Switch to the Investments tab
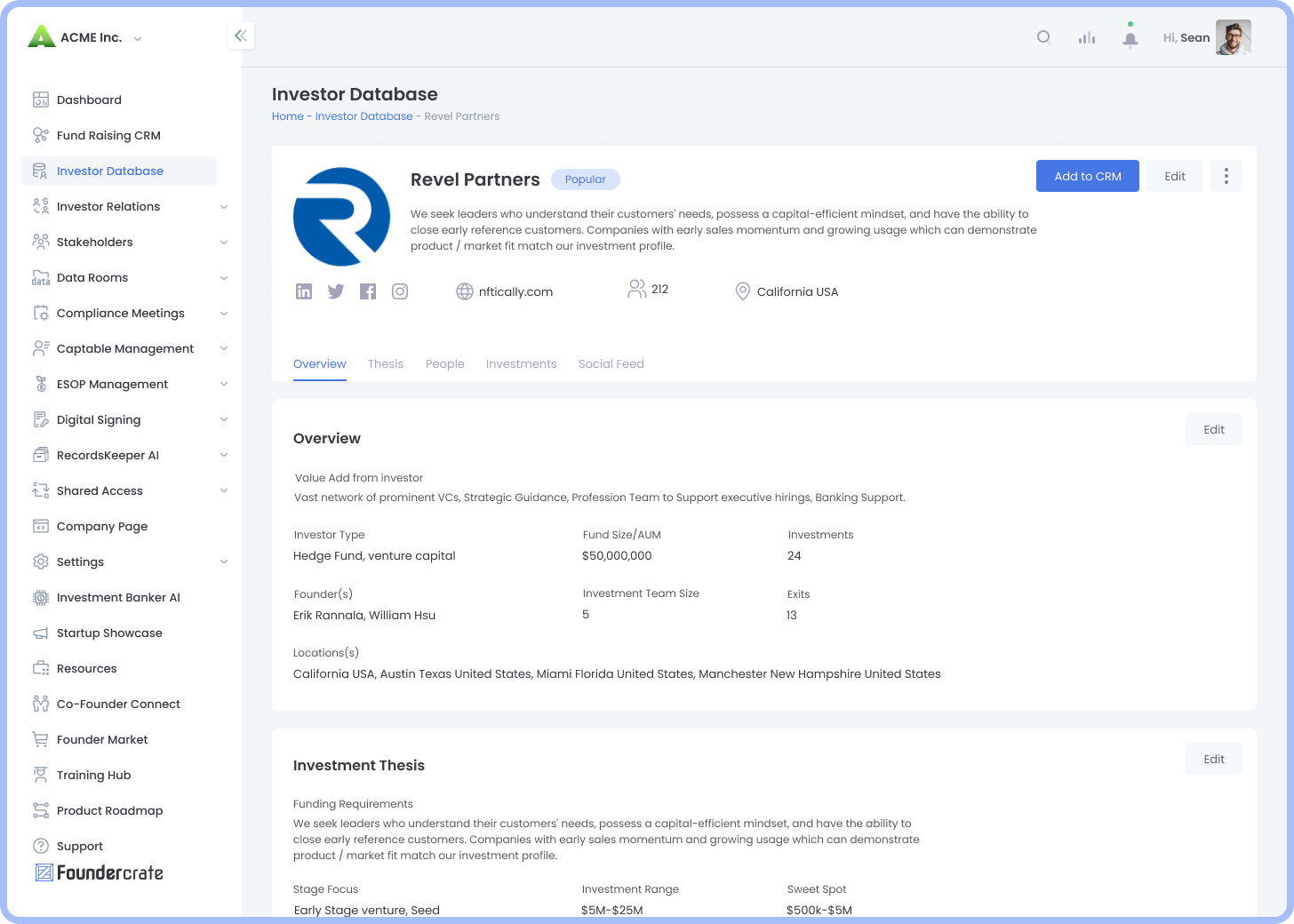The height and width of the screenshot is (924, 1294). 522,364
